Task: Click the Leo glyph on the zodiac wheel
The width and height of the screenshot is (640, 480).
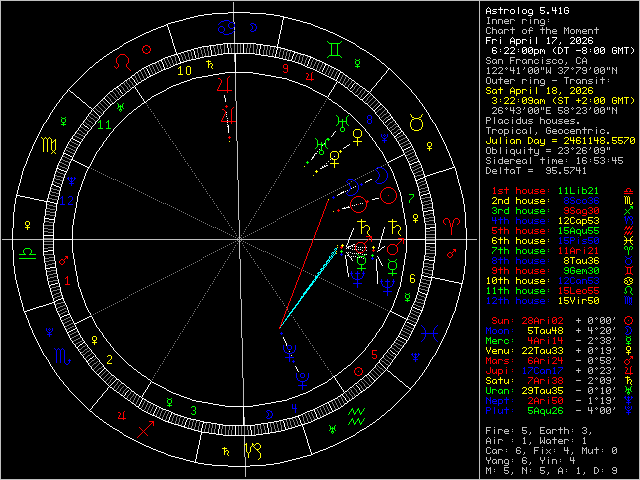Action: click(x=121, y=62)
